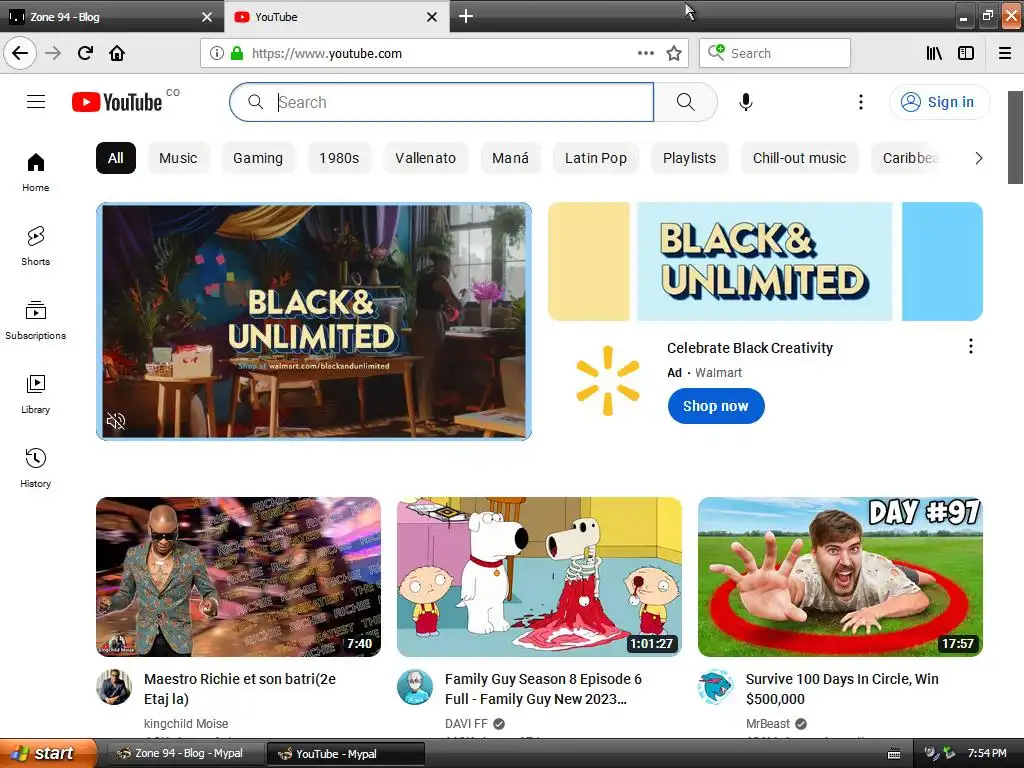Open Shorts in the sidebar
This screenshot has width=1024, height=768.
[x=35, y=246]
